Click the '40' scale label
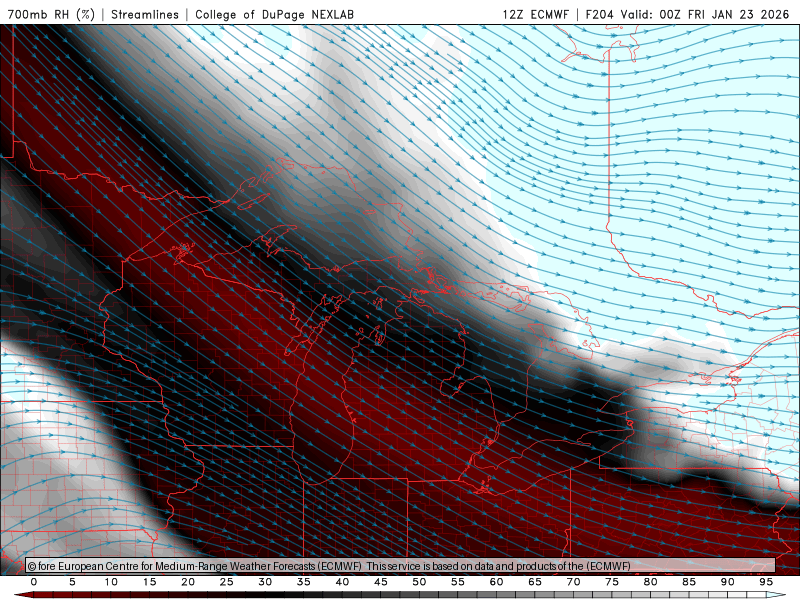This screenshot has width=800, height=600. [x=342, y=582]
